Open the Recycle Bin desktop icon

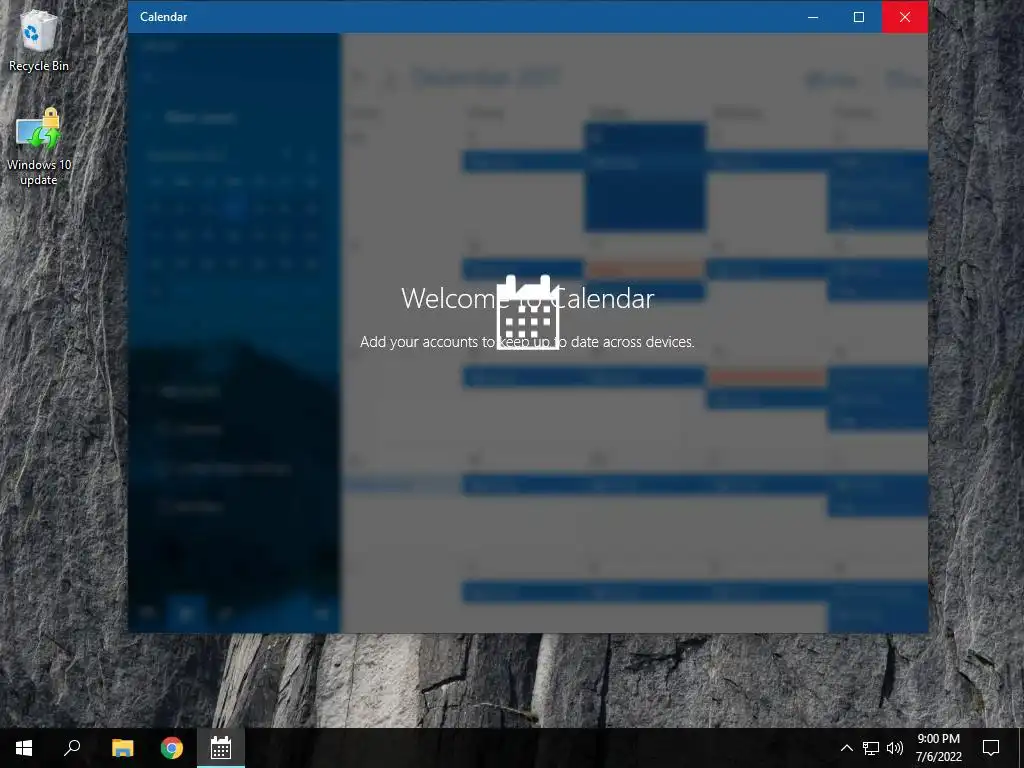point(39,38)
